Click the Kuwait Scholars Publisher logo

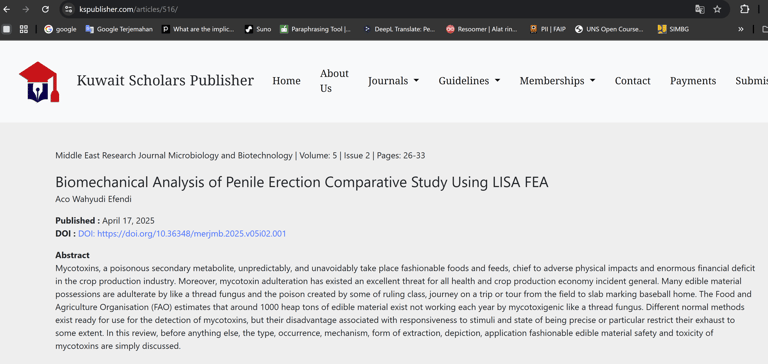coord(39,82)
